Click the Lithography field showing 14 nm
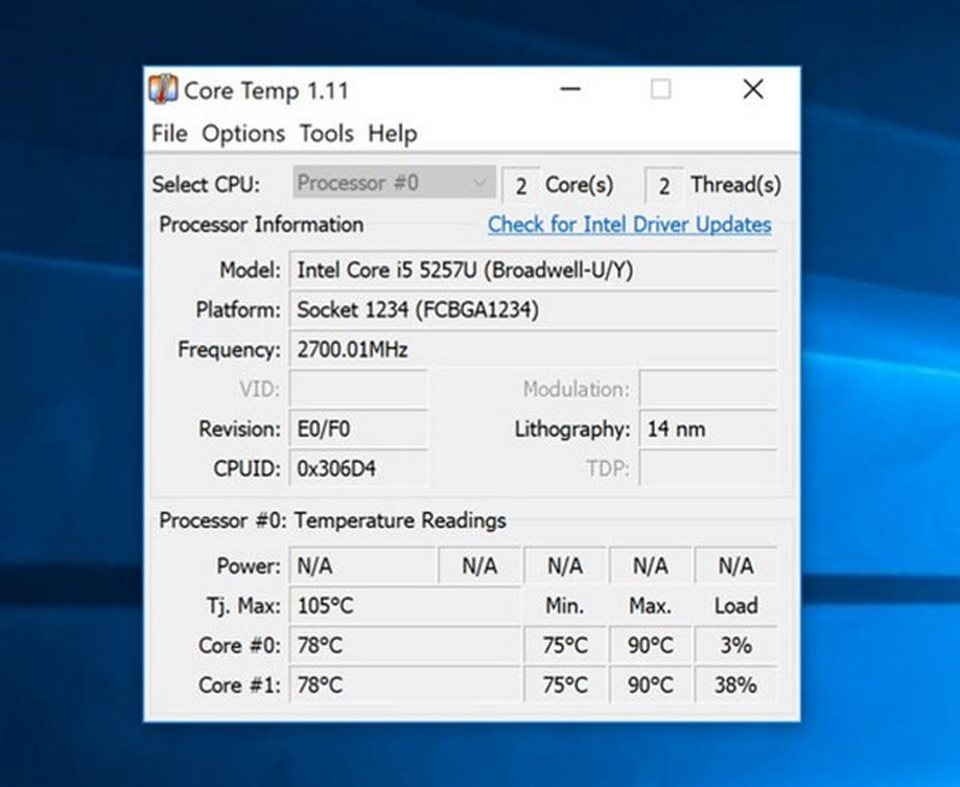 pyautogui.click(x=708, y=428)
